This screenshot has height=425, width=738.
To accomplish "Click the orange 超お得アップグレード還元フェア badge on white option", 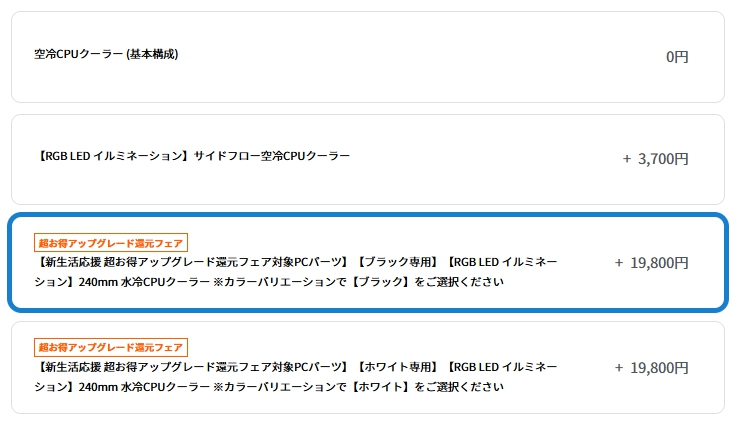I will [x=111, y=347].
